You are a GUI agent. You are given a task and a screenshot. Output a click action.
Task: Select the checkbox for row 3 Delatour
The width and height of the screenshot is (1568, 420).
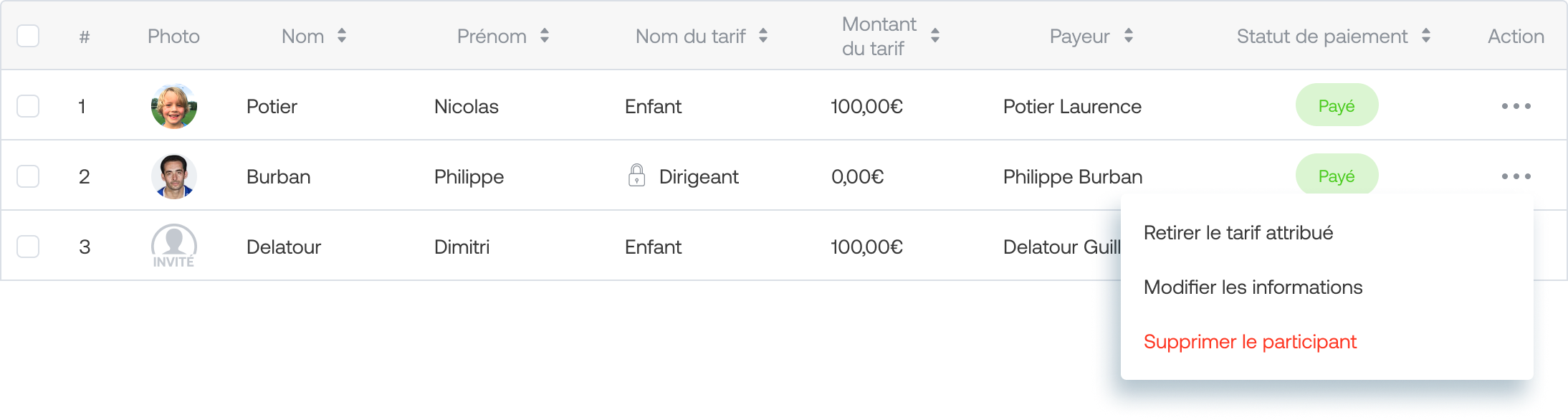click(x=28, y=247)
